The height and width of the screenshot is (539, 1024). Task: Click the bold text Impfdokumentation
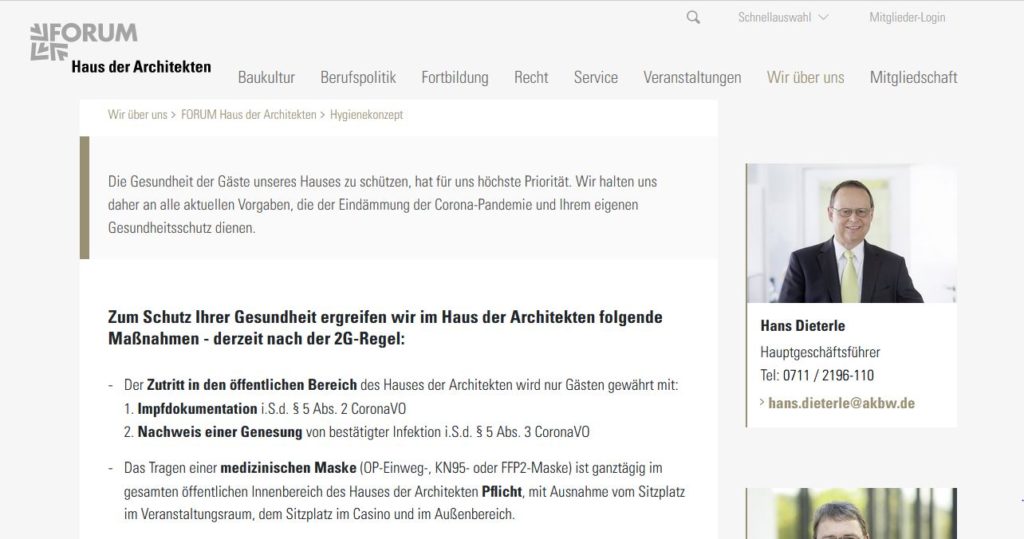tap(197, 409)
